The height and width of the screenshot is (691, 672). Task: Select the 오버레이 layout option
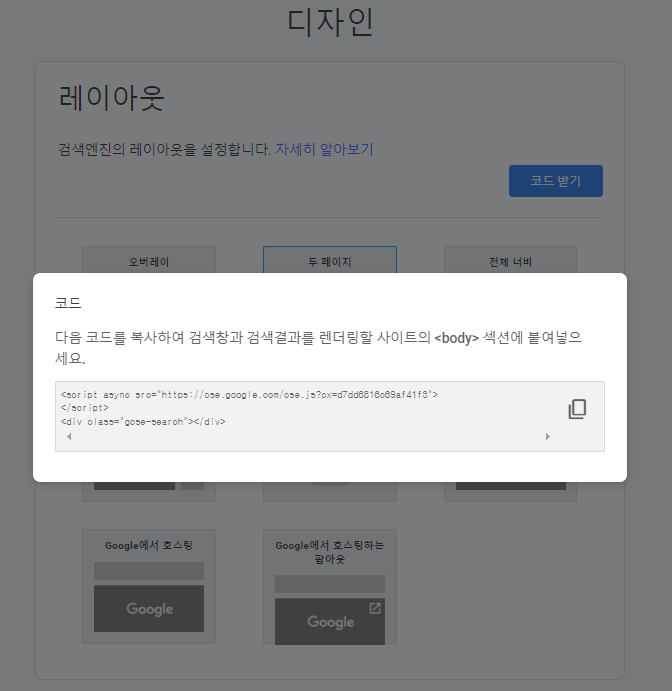(149, 262)
